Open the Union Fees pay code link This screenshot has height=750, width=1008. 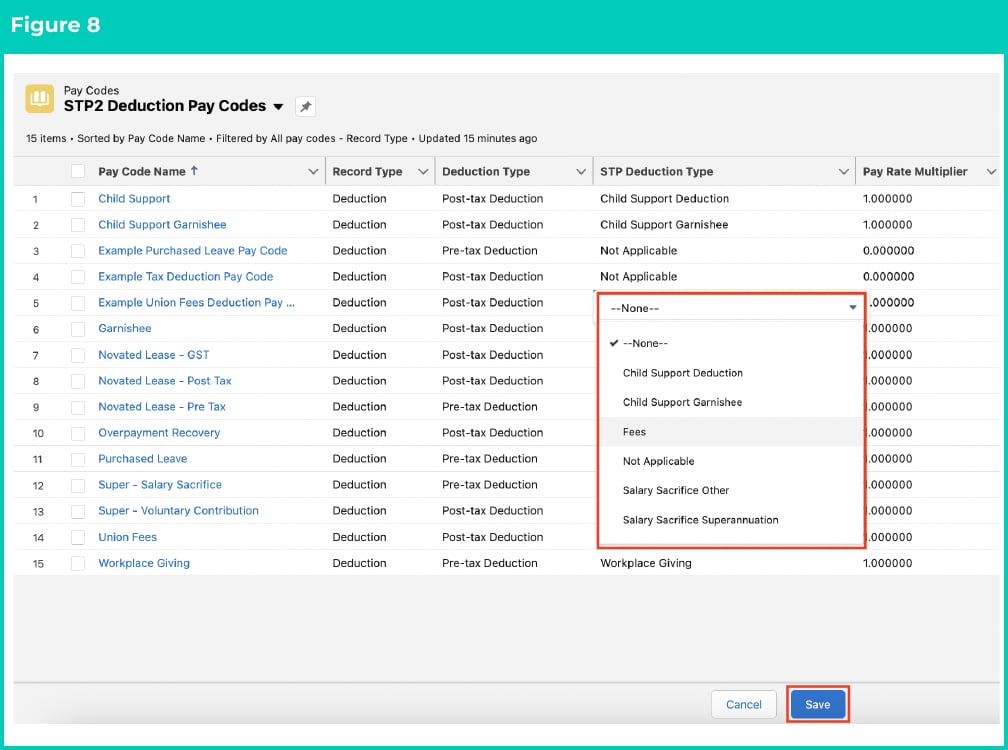(127, 537)
